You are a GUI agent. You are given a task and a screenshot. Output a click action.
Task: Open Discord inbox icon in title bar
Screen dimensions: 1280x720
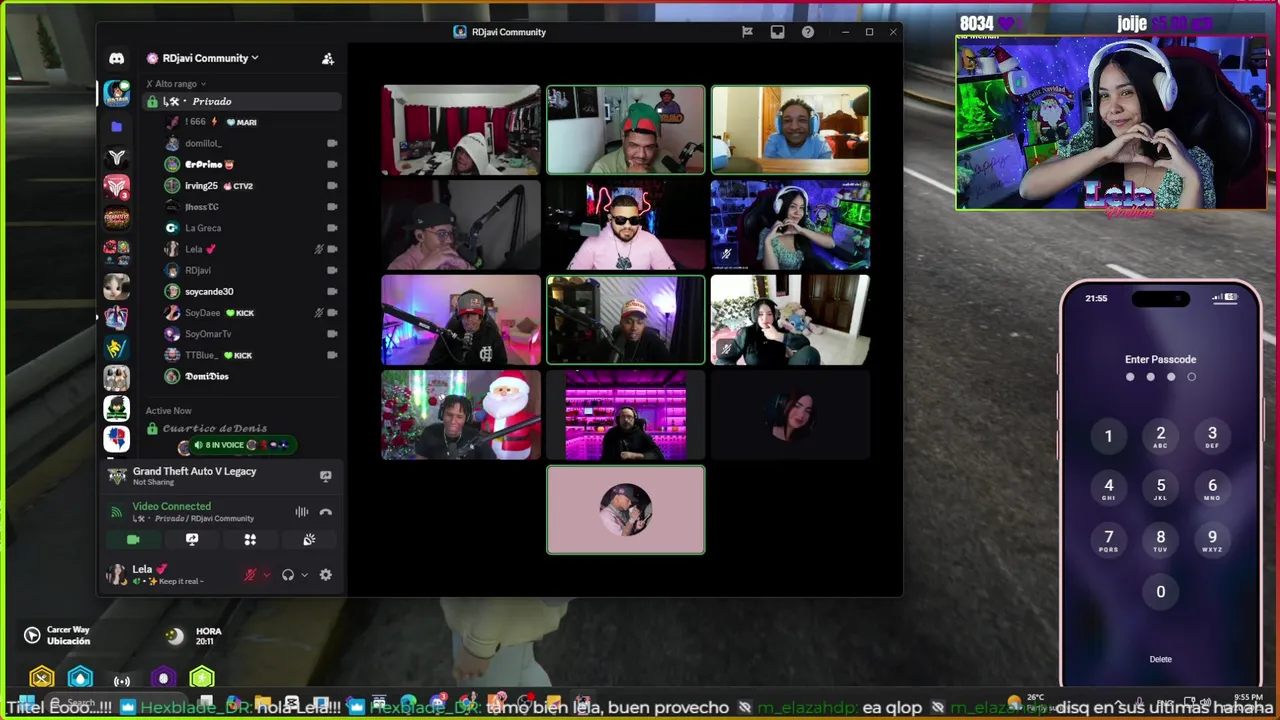click(x=777, y=32)
